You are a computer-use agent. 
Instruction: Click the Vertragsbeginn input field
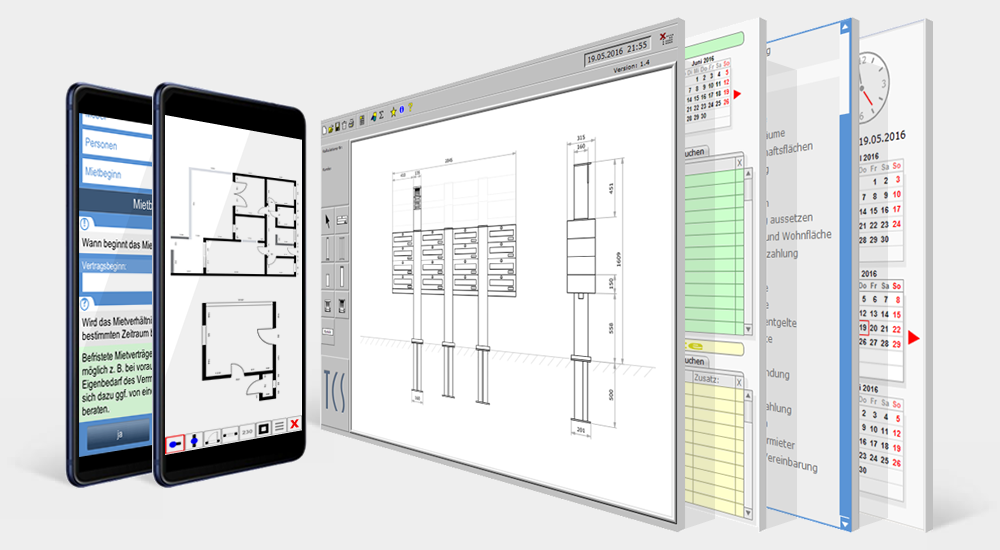click(115, 283)
